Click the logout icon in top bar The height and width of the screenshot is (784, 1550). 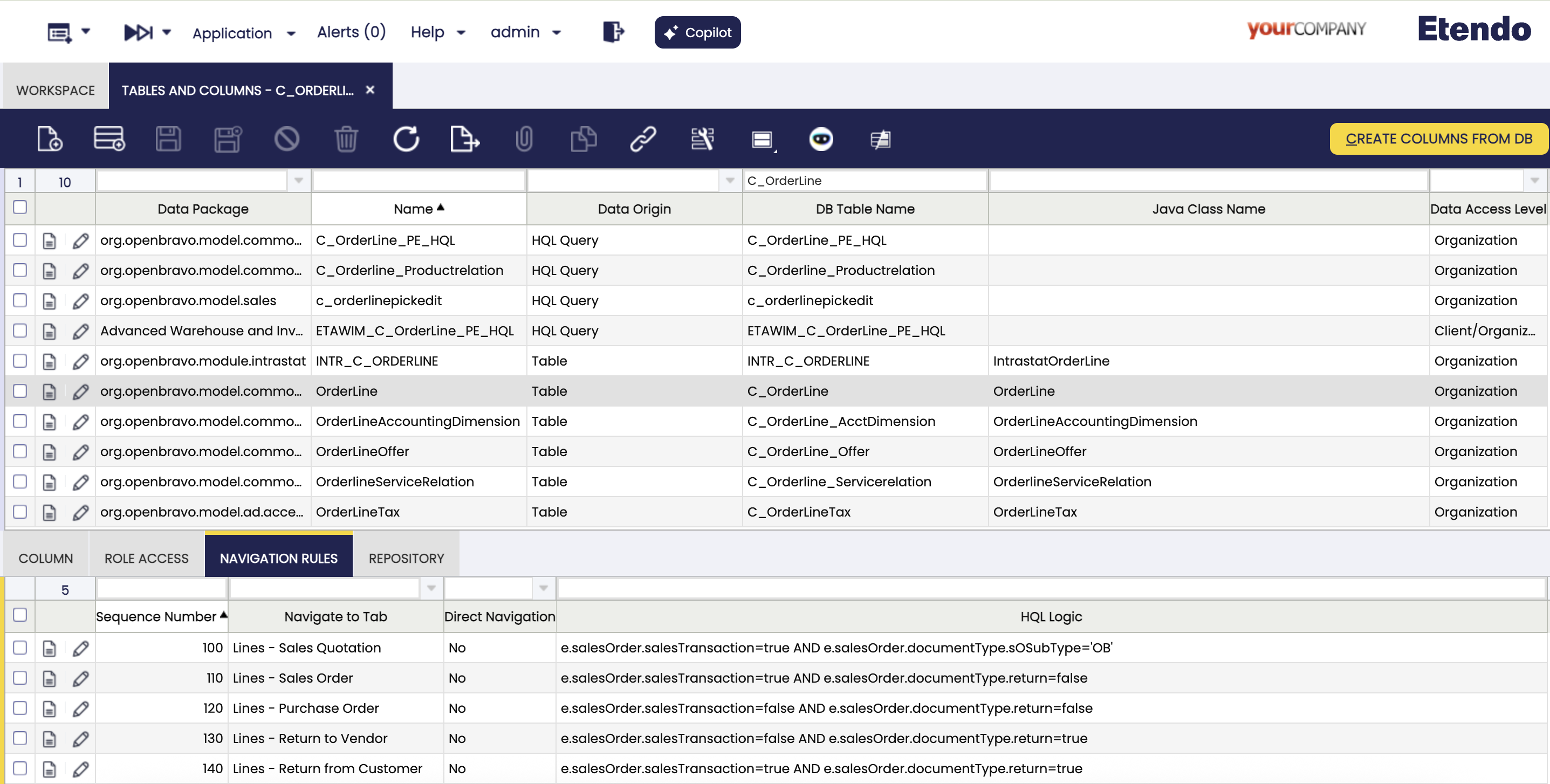[613, 32]
